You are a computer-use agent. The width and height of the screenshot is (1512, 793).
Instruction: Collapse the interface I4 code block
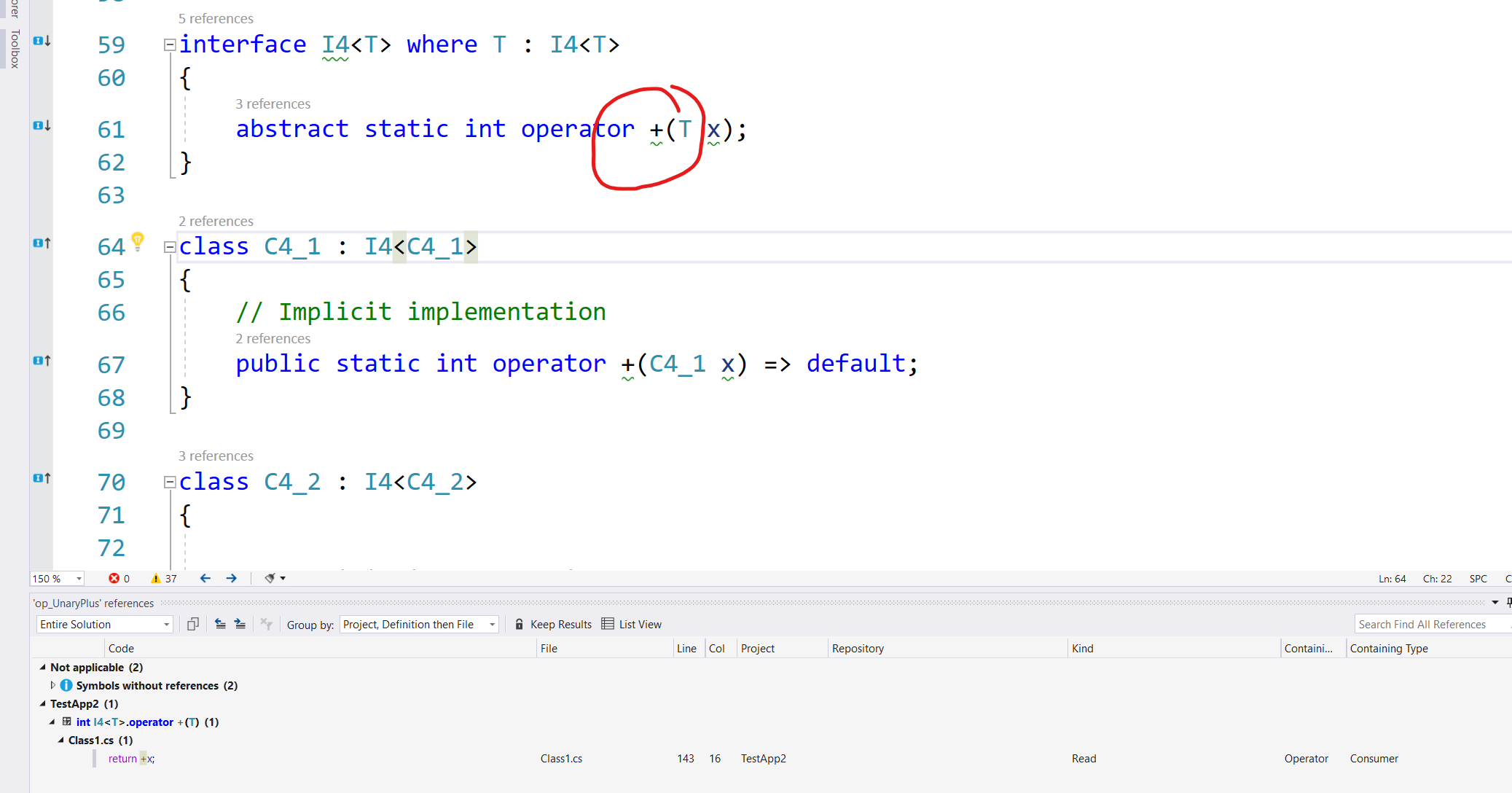point(170,45)
